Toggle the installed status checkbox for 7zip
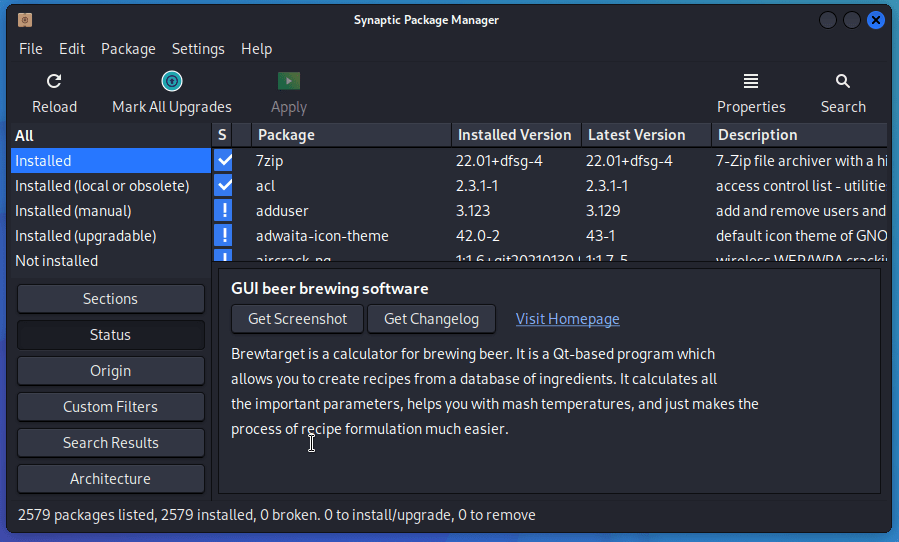This screenshot has width=899, height=542. [x=224, y=161]
